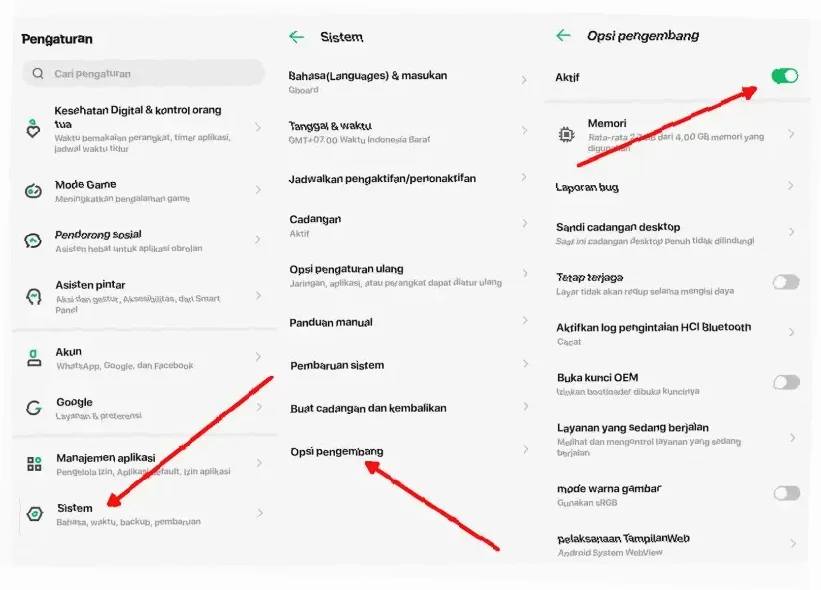The image size is (821, 590).
Task: Tap the Google logo icon
Action: (x=34, y=408)
